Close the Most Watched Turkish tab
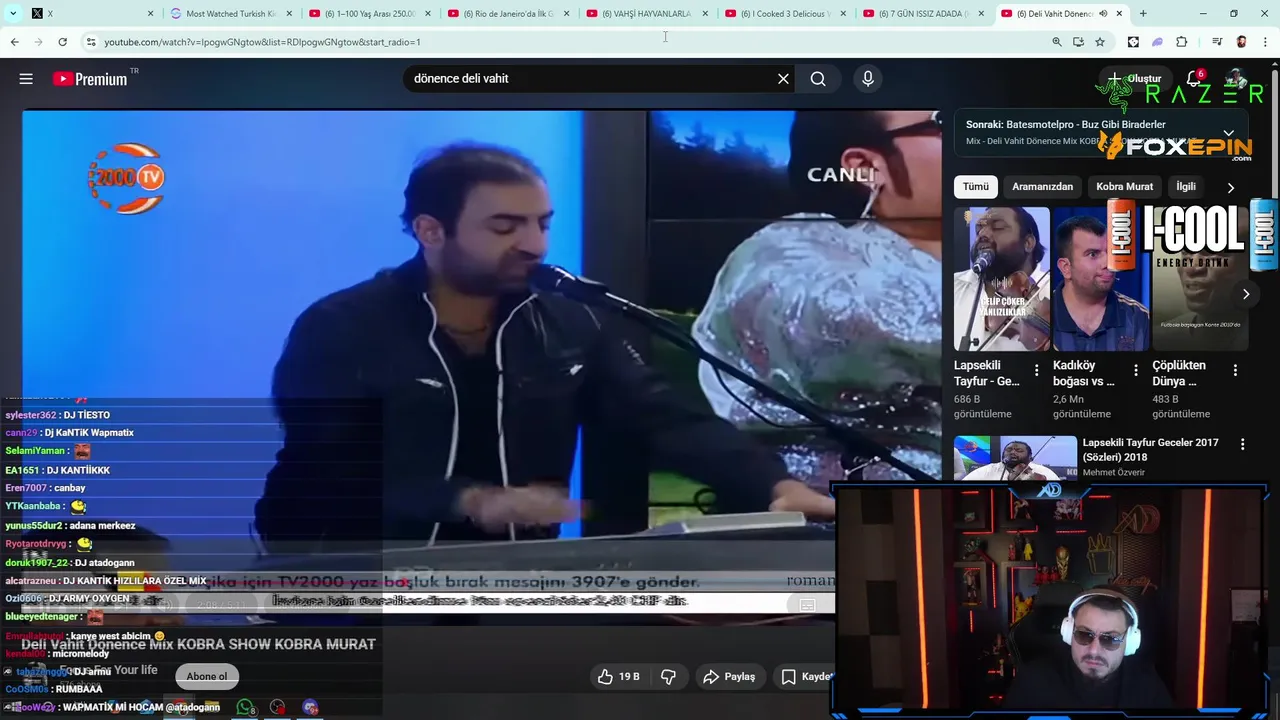The image size is (1280, 720). (290, 14)
